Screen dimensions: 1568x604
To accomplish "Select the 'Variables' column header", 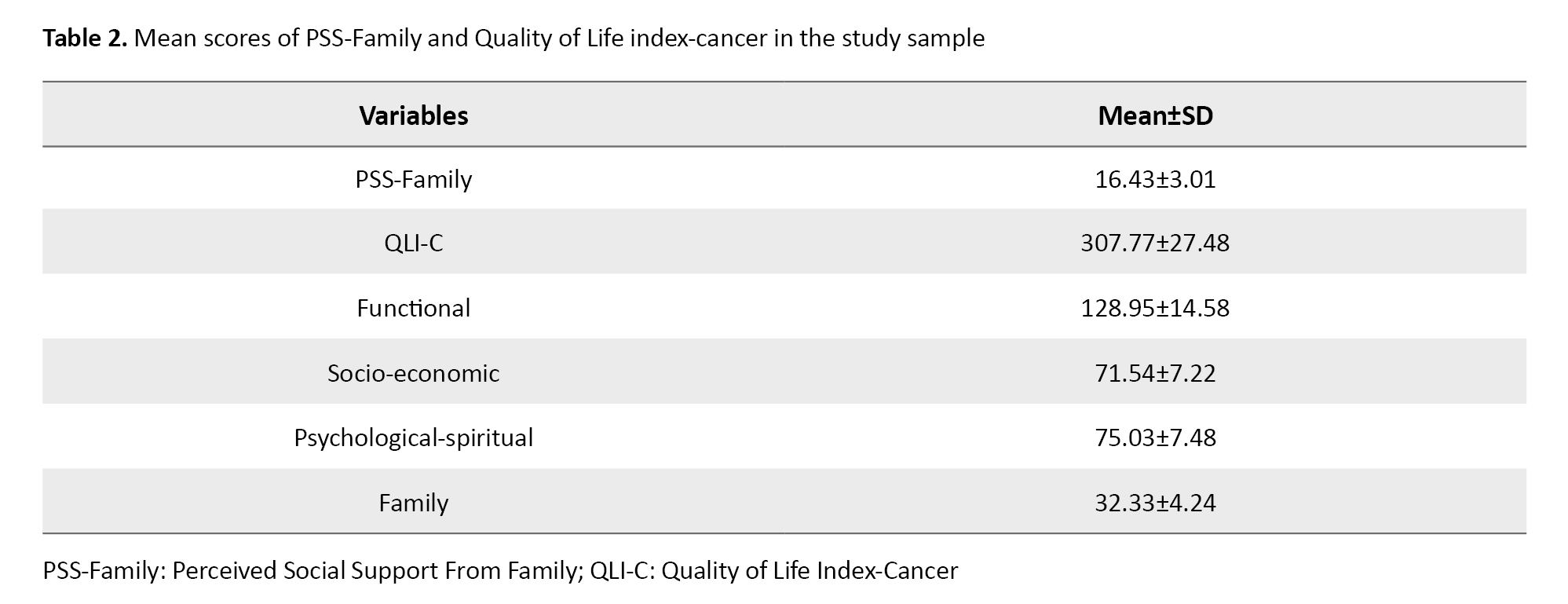I will (x=414, y=115).
